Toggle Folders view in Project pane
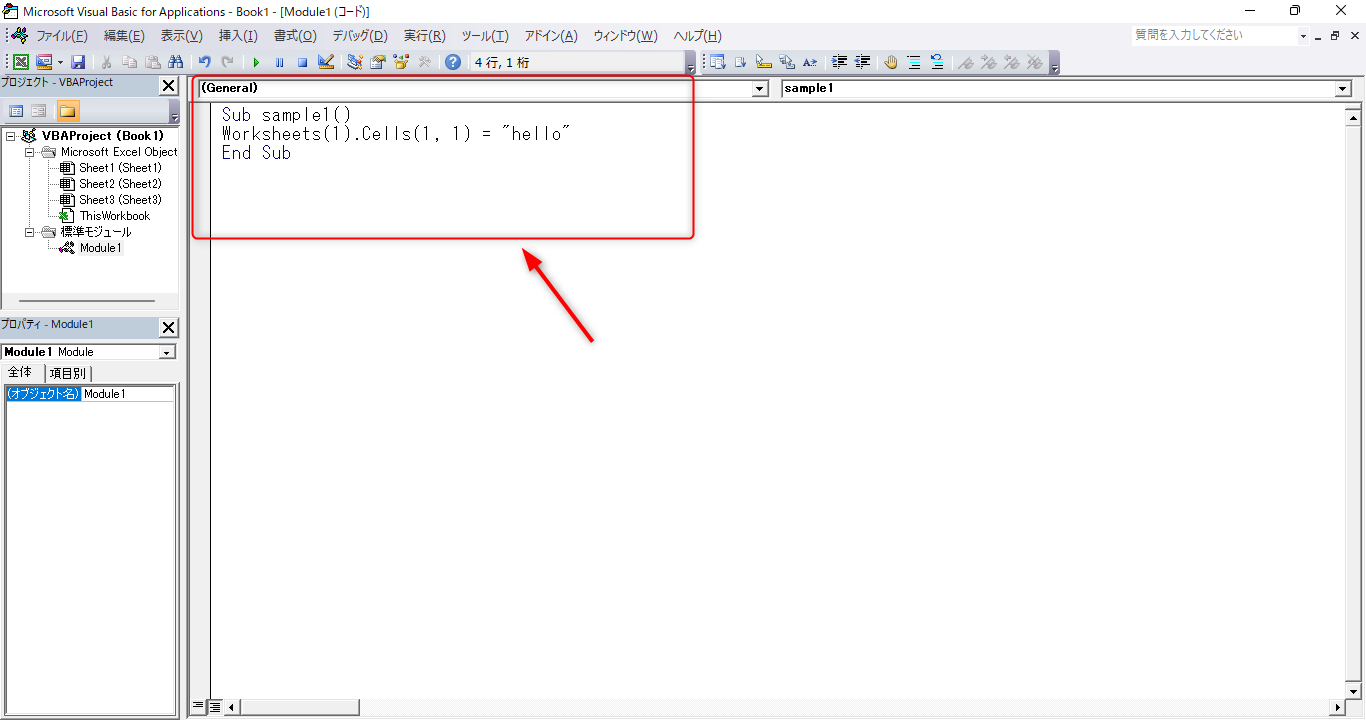This screenshot has width=1366, height=720. pos(67,111)
